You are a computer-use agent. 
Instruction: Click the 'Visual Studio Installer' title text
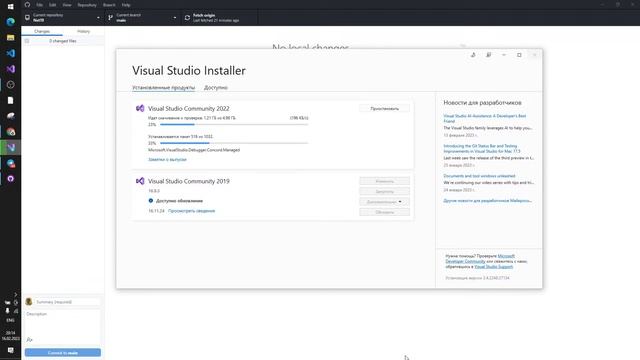tap(189, 70)
